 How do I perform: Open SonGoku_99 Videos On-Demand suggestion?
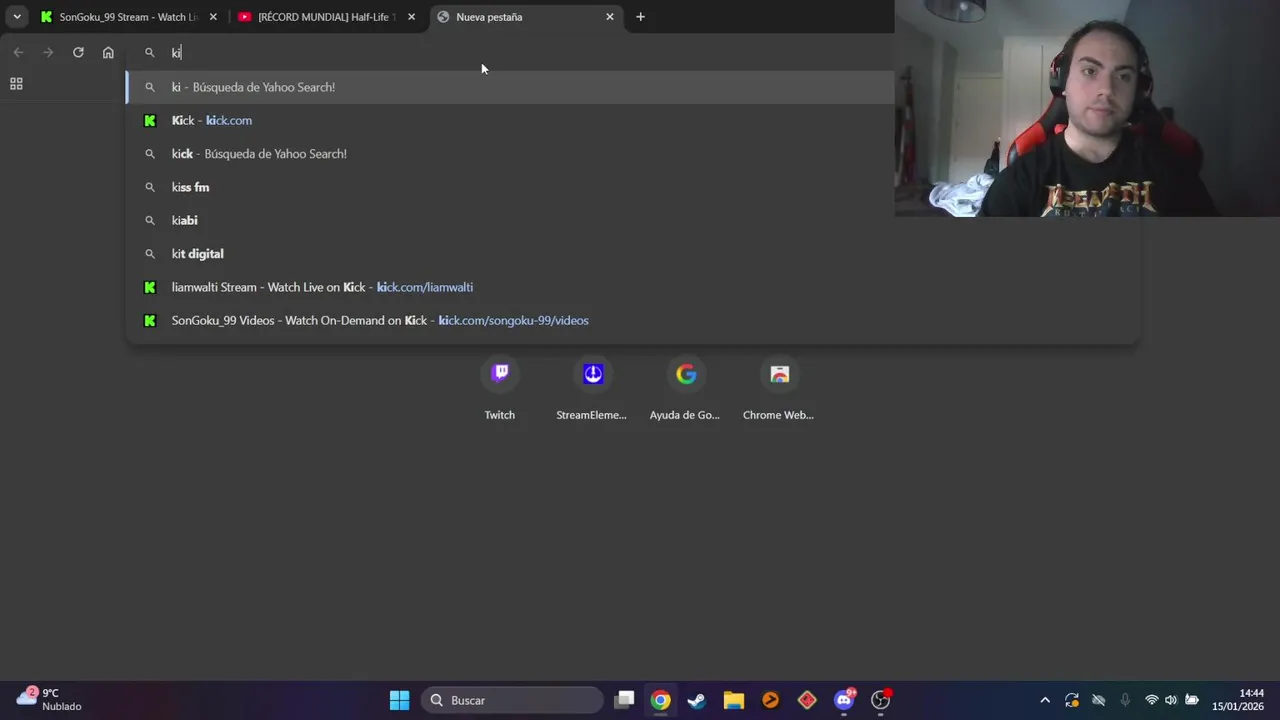632,320
